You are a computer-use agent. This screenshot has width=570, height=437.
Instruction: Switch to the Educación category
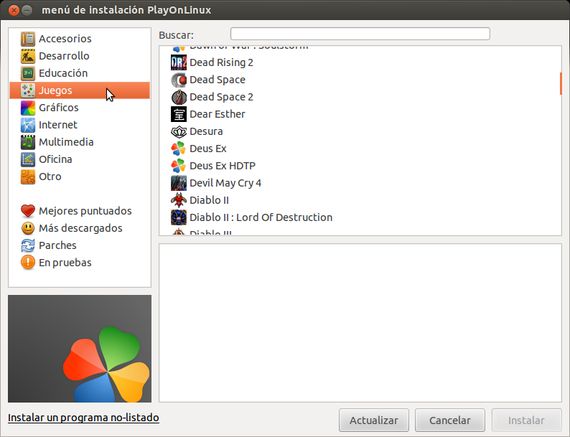pos(80,73)
